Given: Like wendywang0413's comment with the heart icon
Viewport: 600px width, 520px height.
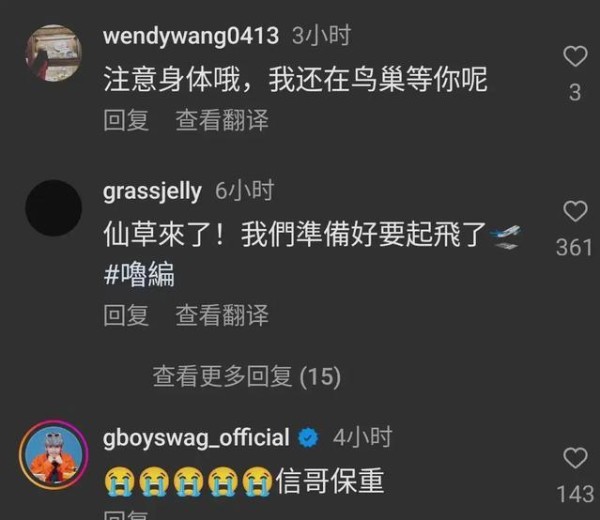Looking at the screenshot, I should (x=575, y=56).
